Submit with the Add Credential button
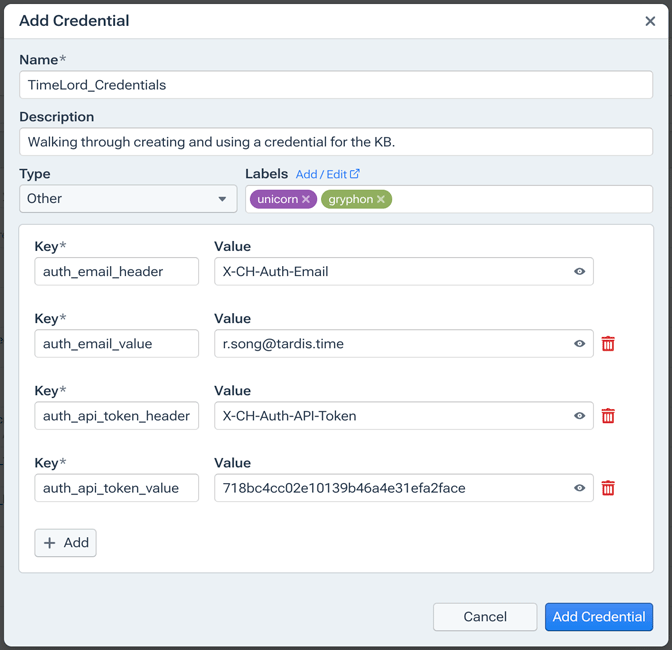 (599, 617)
